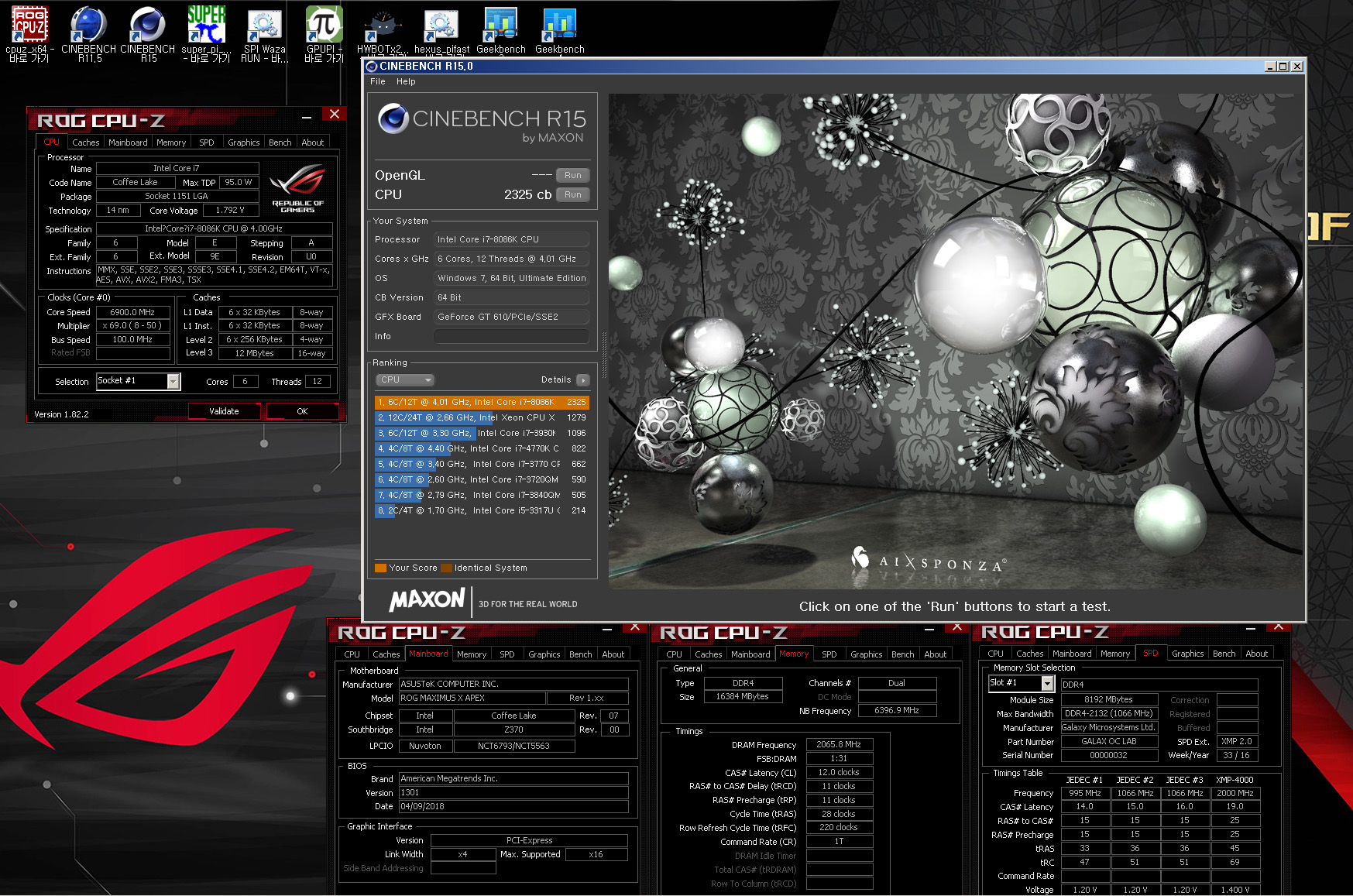Select ranking row 3 Intel Core i7-3930K
This screenshot has height=896, width=1353.
482,433
